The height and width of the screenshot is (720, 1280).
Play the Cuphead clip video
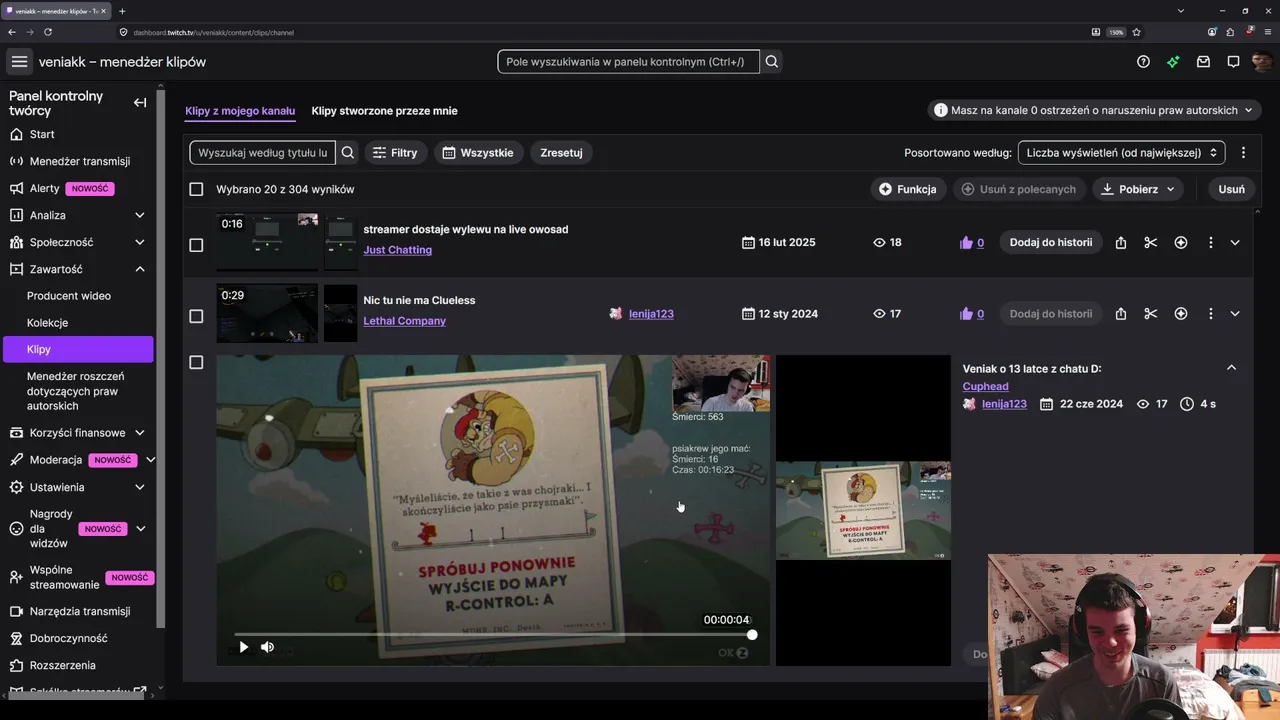pyautogui.click(x=243, y=647)
